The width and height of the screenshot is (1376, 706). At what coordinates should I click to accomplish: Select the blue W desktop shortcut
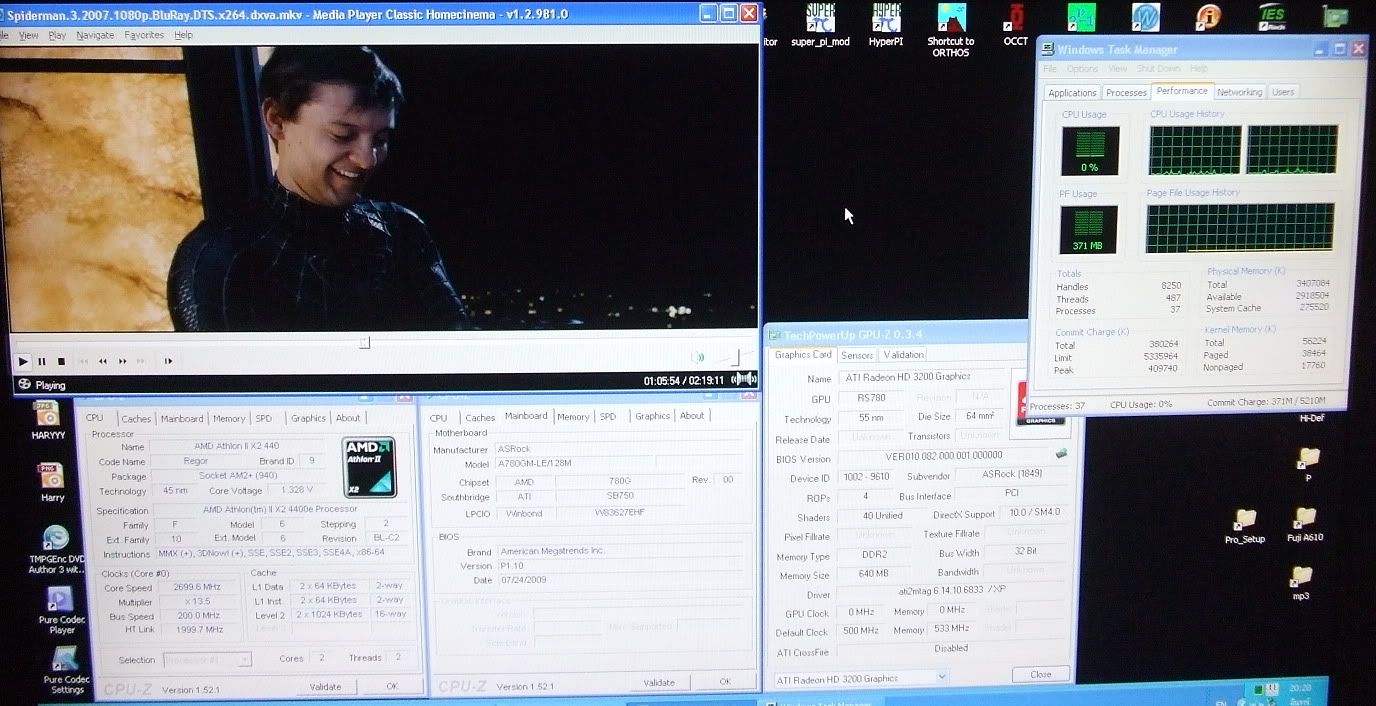(1145, 17)
